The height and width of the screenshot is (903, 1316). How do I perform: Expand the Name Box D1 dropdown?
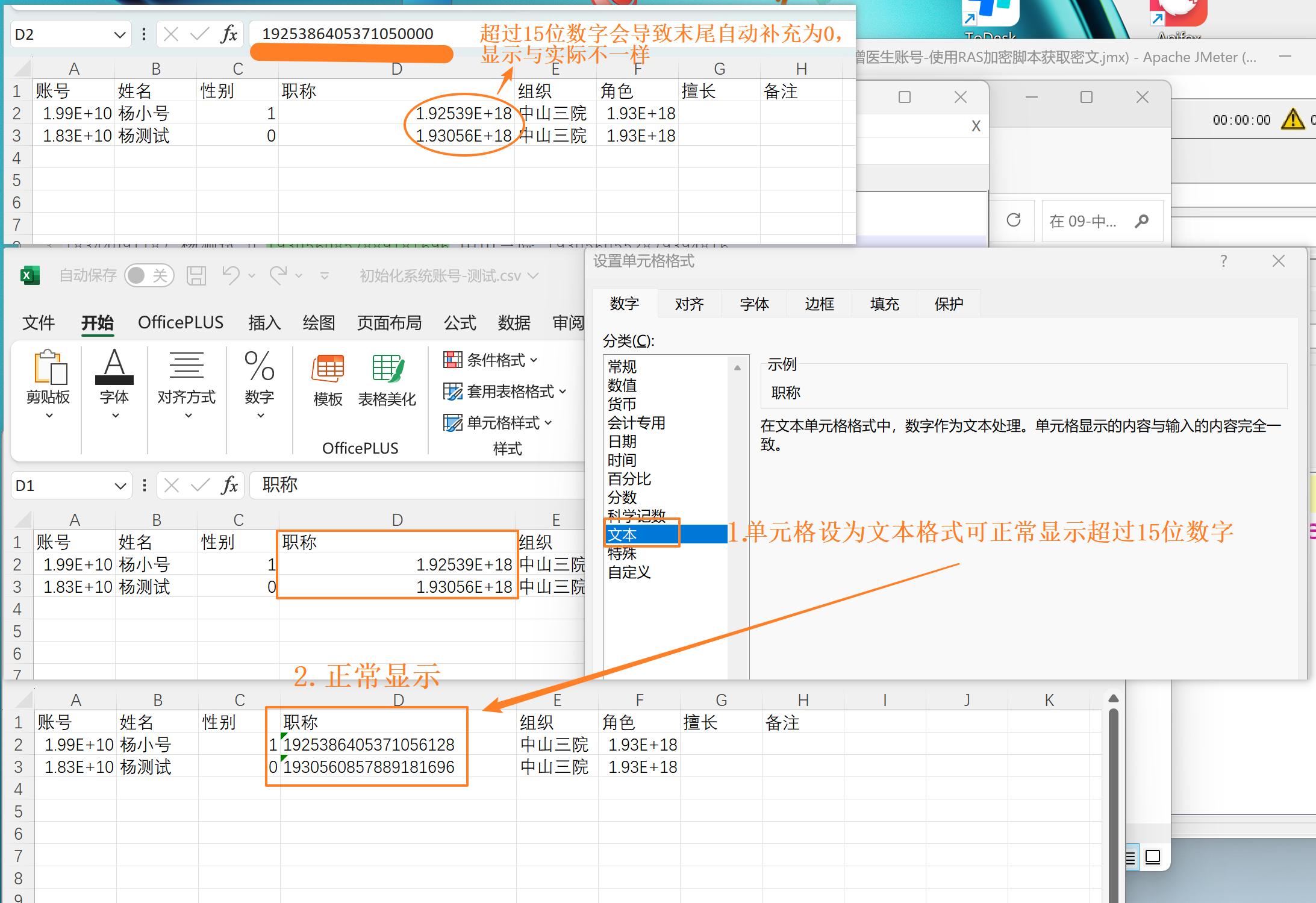tap(120, 486)
